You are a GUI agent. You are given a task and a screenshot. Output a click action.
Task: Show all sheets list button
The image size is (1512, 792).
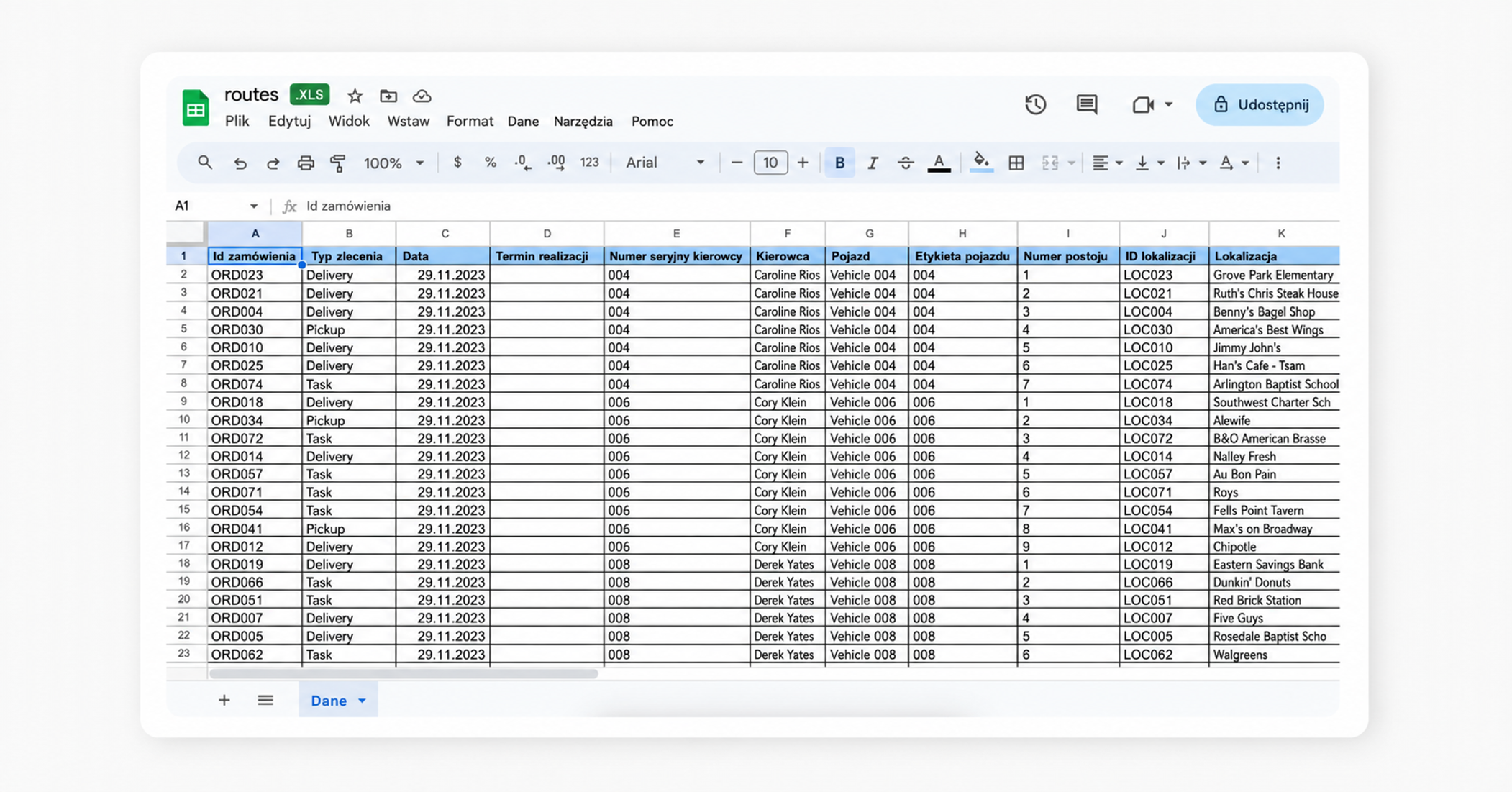click(x=265, y=701)
